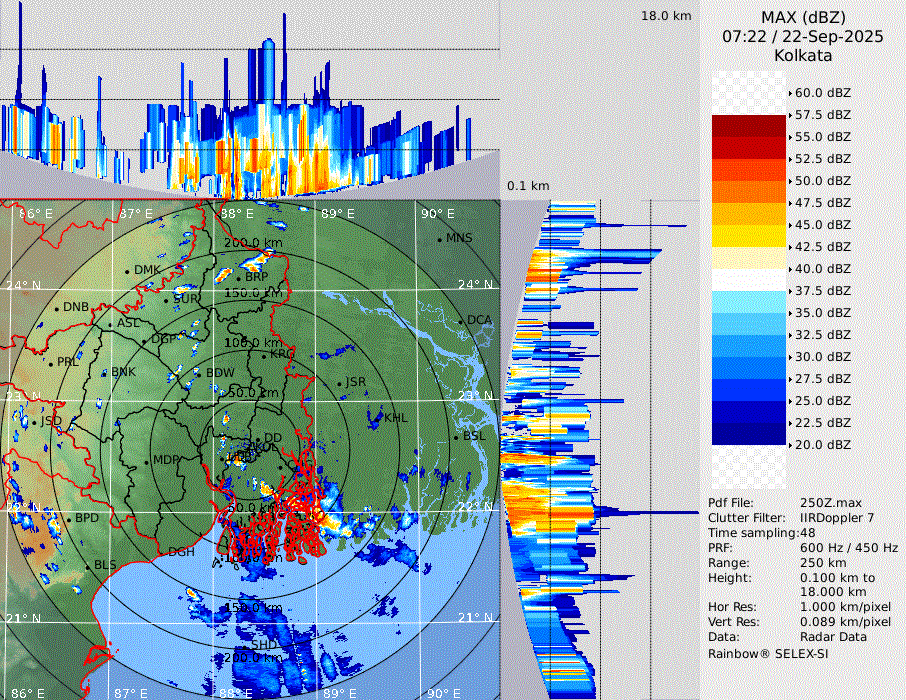The width and height of the screenshot is (906, 700).
Task: Select the BRP station marker
Action: 238,277
